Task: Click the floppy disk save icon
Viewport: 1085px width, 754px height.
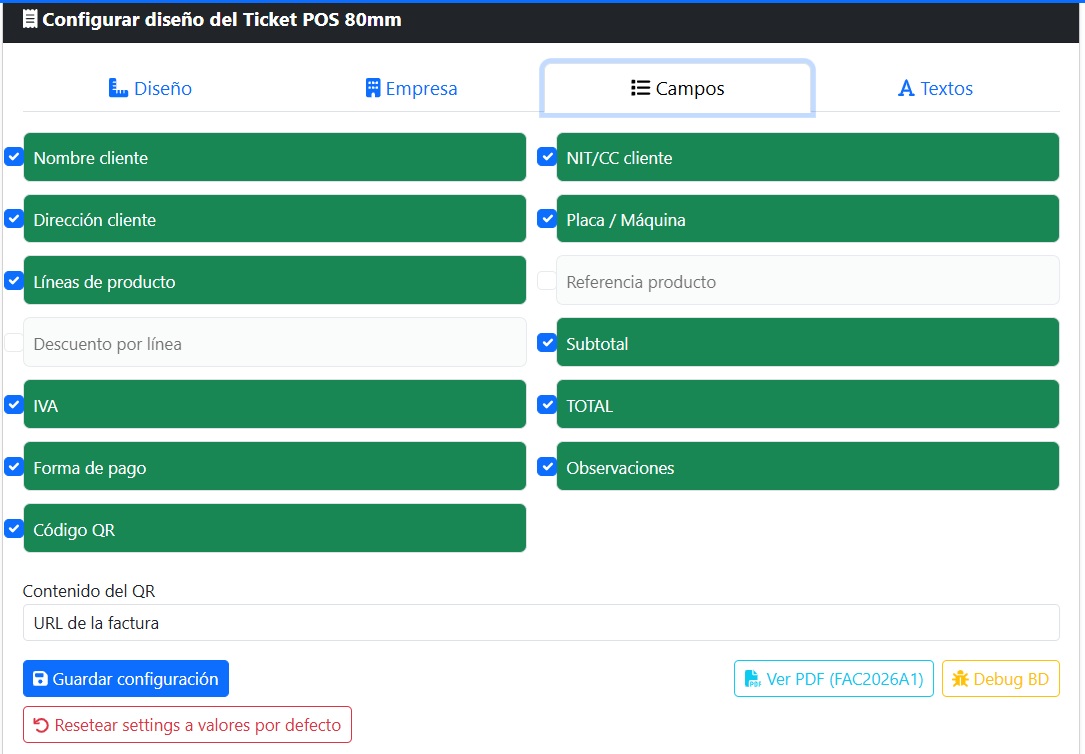Action: [x=40, y=679]
